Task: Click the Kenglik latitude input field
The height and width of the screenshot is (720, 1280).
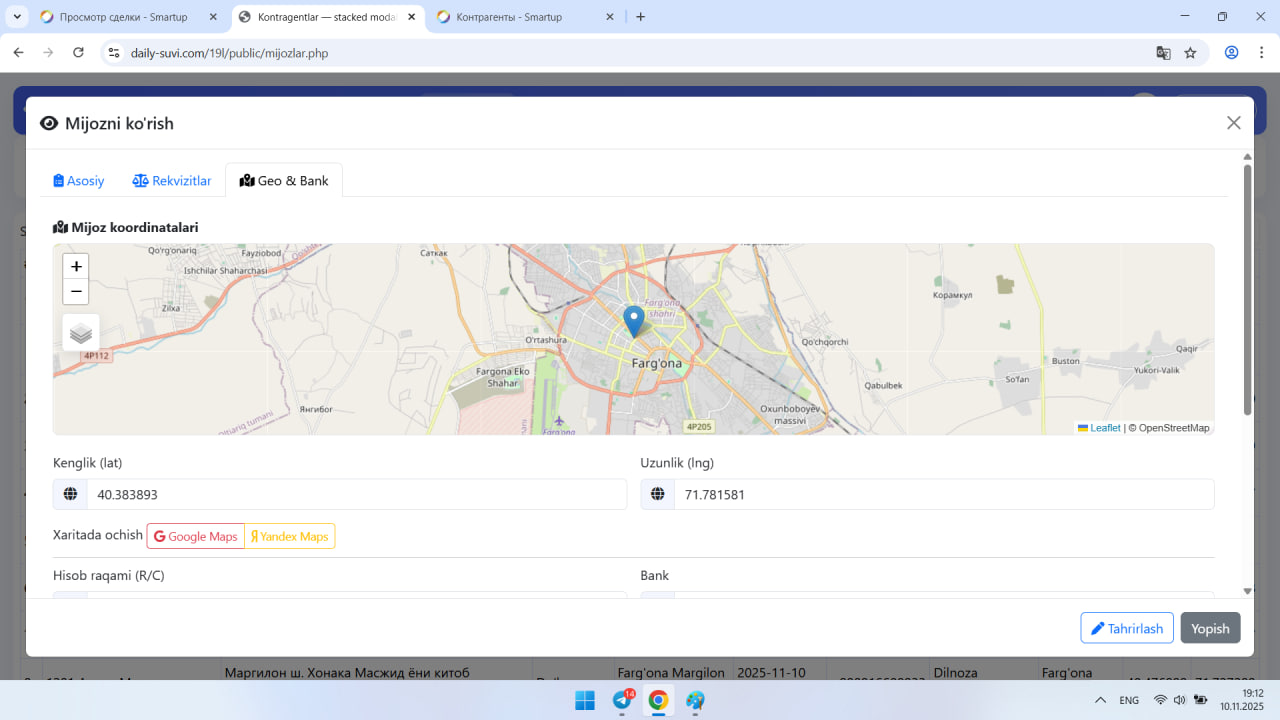Action: (x=355, y=495)
